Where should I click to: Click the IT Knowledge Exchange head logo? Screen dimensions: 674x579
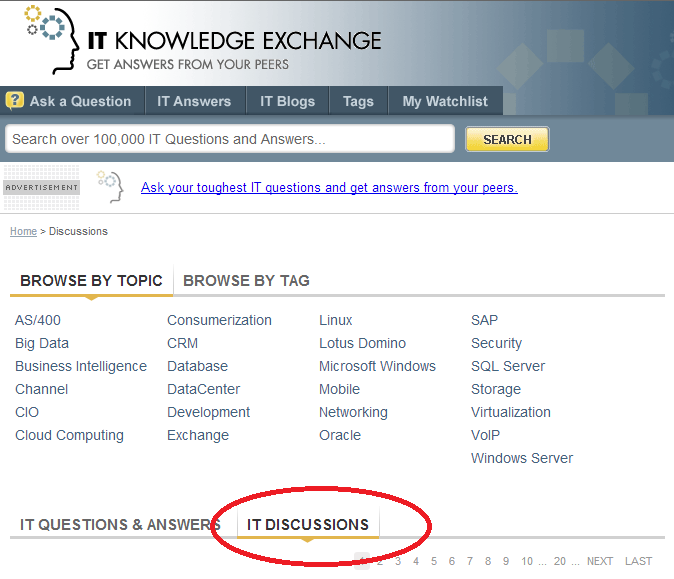pyautogui.click(x=52, y=40)
